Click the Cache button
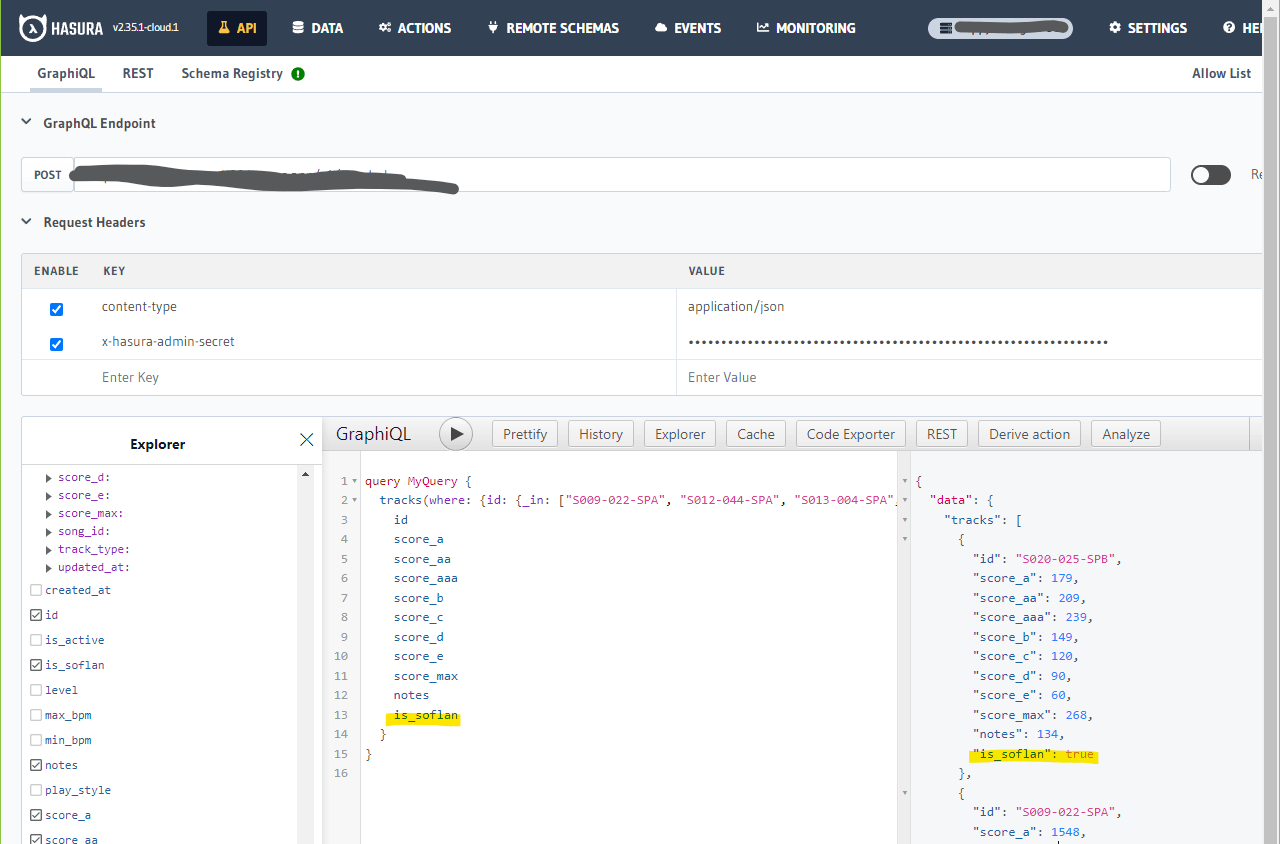This screenshot has height=844, width=1280. pos(756,434)
